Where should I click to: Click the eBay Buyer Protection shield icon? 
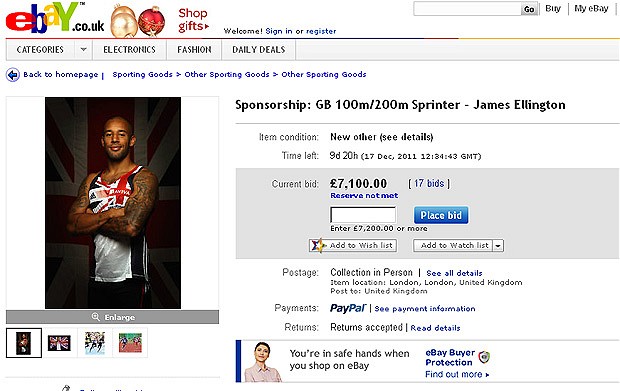[484, 357]
